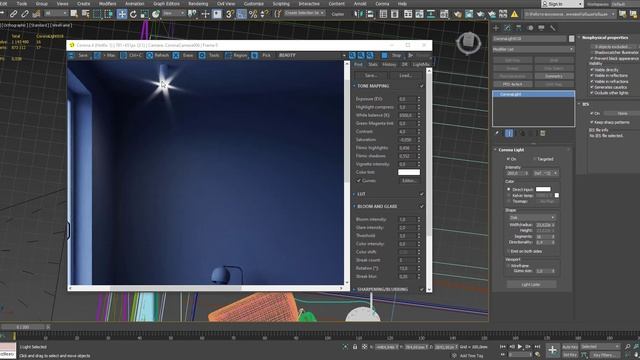Screen dimensions: 640x360
Task: Click the Refresh button in VFB
Action: tap(158, 56)
